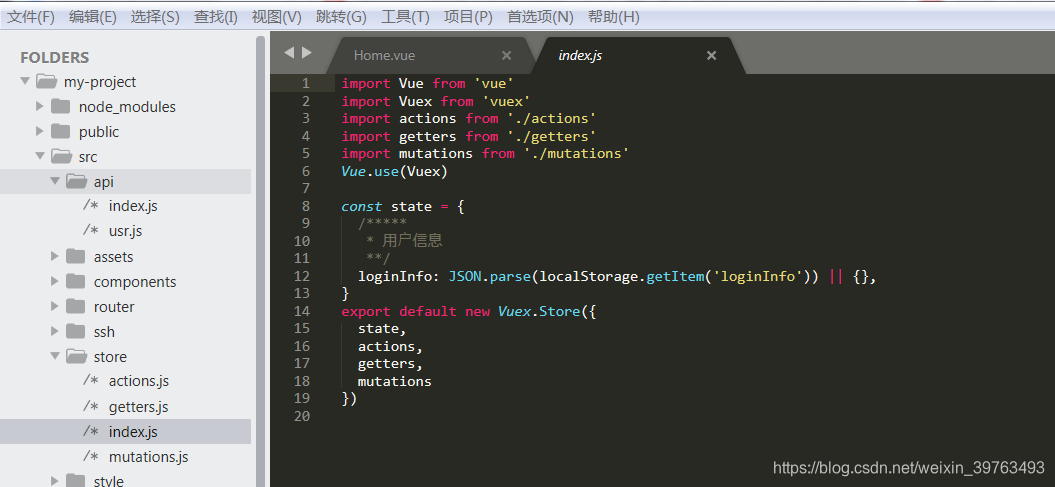Open the 跳转(G) menu
The height and width of the screenshot is (487, 1055).
[x=341, y=17]
